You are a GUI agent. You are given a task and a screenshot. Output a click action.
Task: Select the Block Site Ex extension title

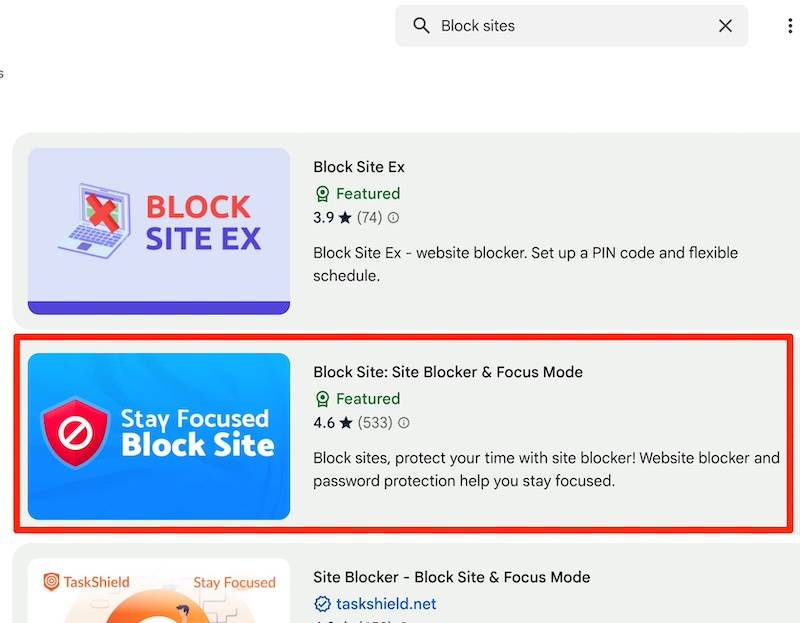[x=358, y=166]
